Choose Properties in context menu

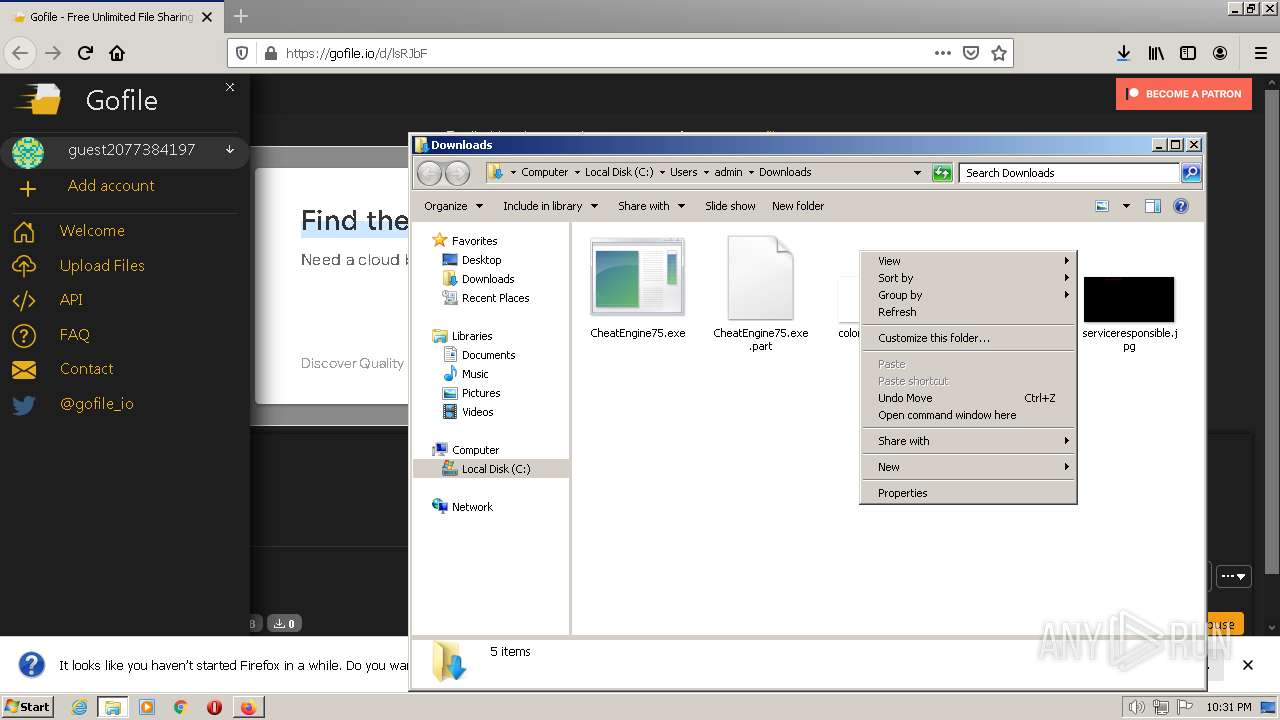pos(968,493)
